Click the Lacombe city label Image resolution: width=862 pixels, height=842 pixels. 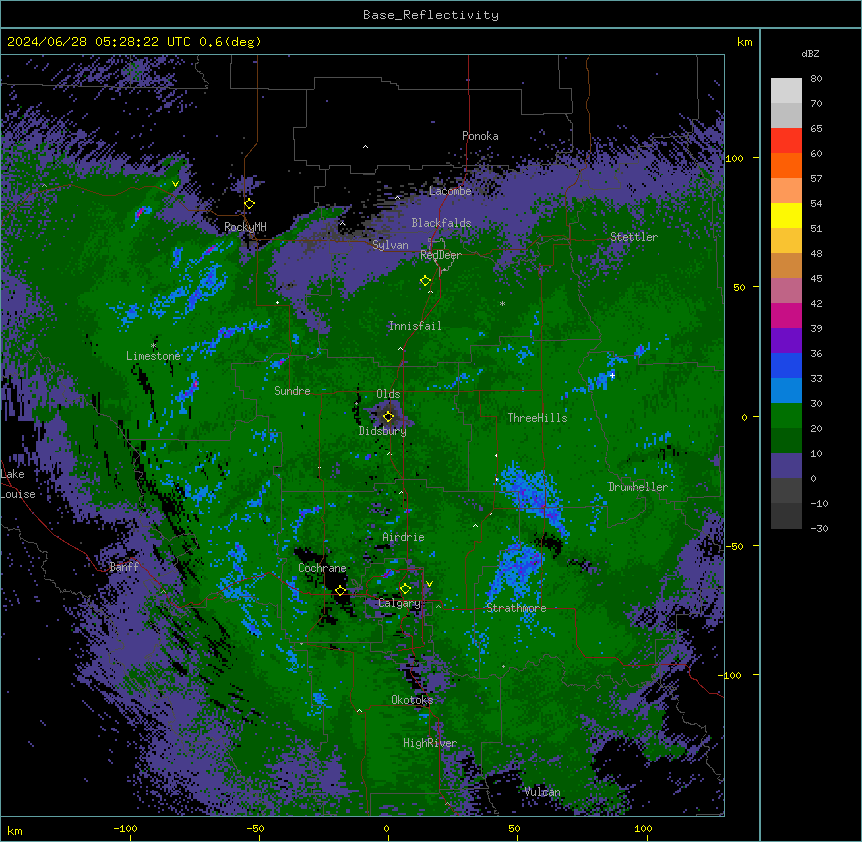pos(450,191)
